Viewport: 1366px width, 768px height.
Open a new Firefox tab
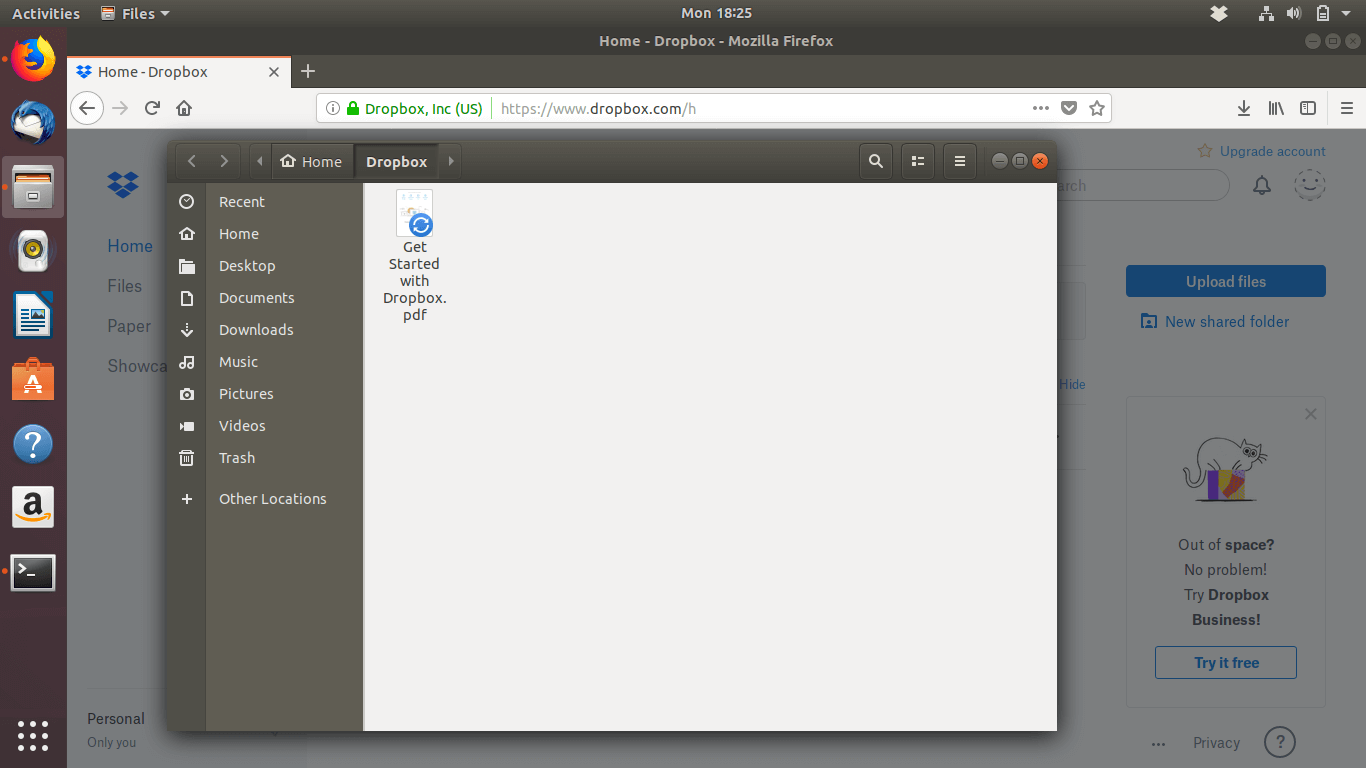[x=308, y=71]
